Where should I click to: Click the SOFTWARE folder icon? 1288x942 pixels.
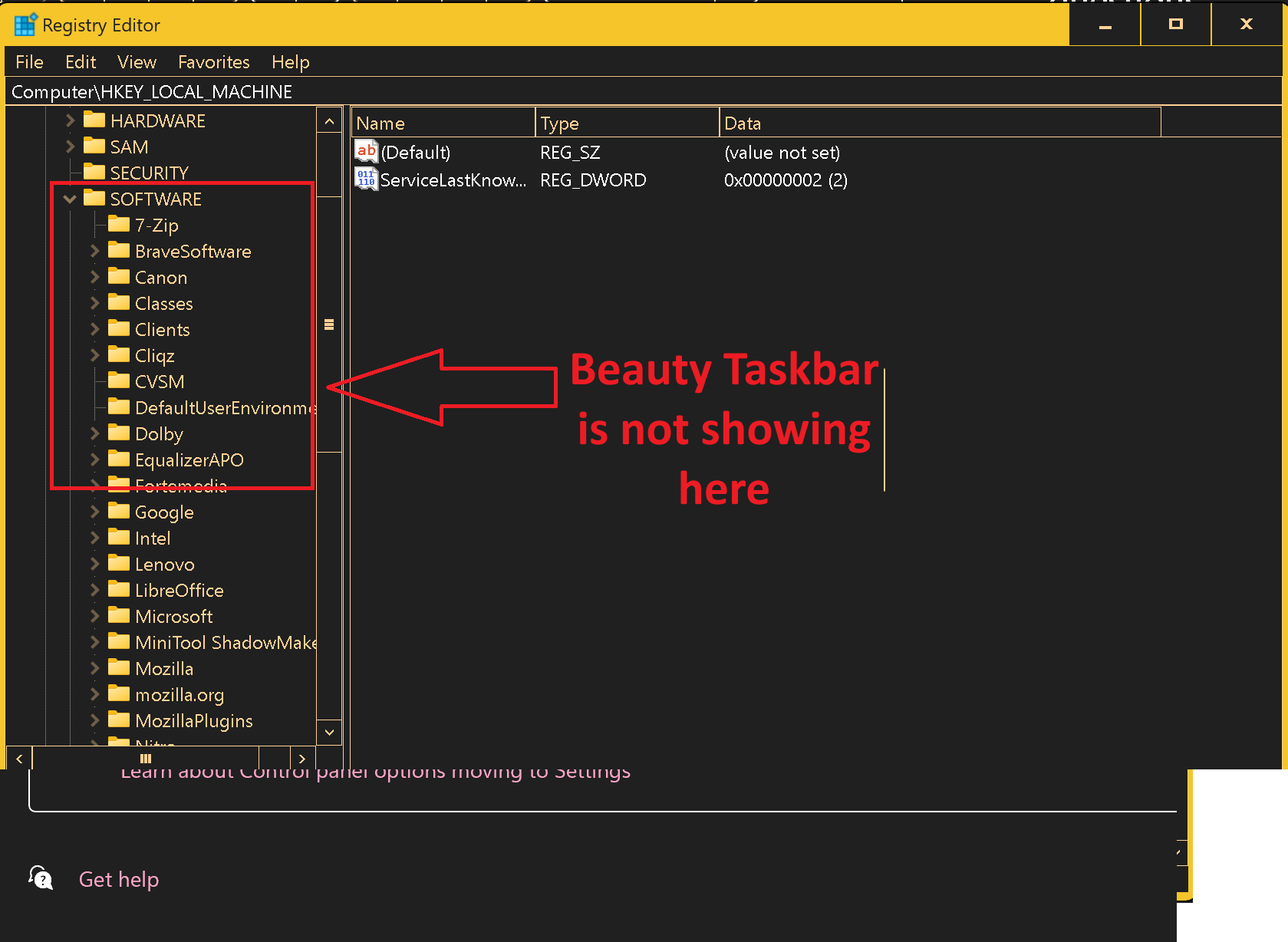(94, 198)
